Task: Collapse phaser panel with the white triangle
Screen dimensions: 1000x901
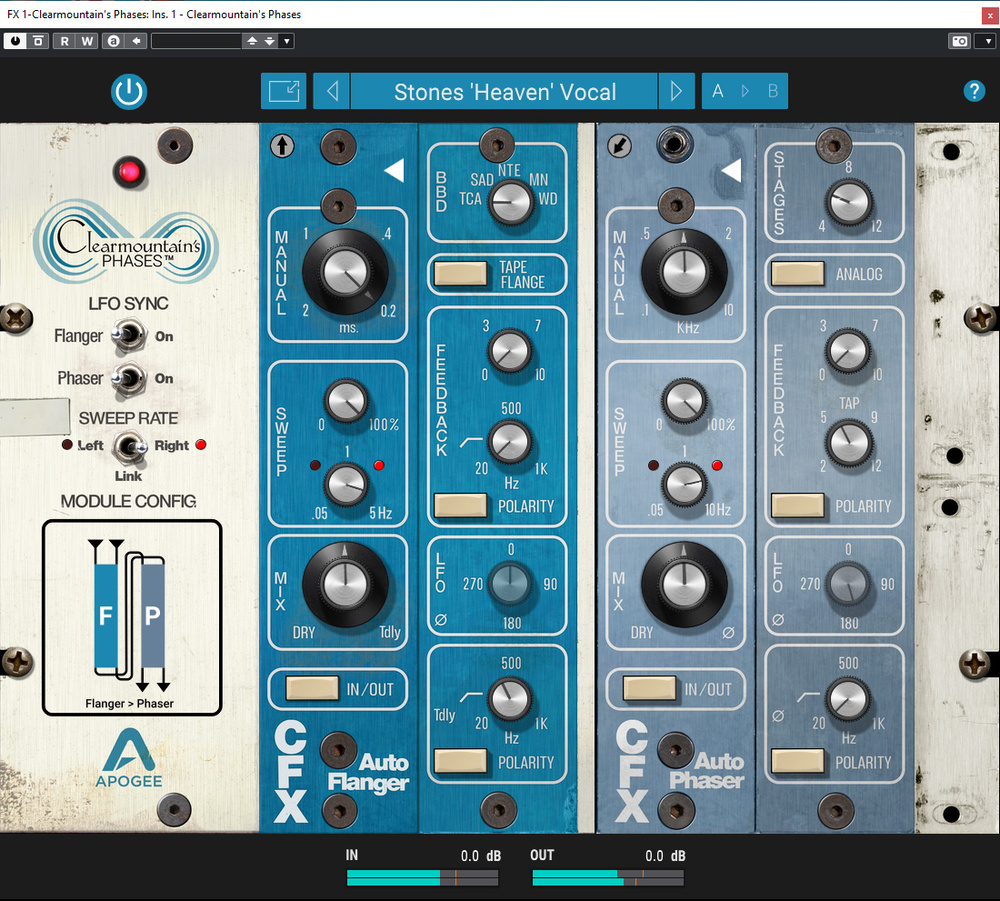Action: (x=732, y=170)
